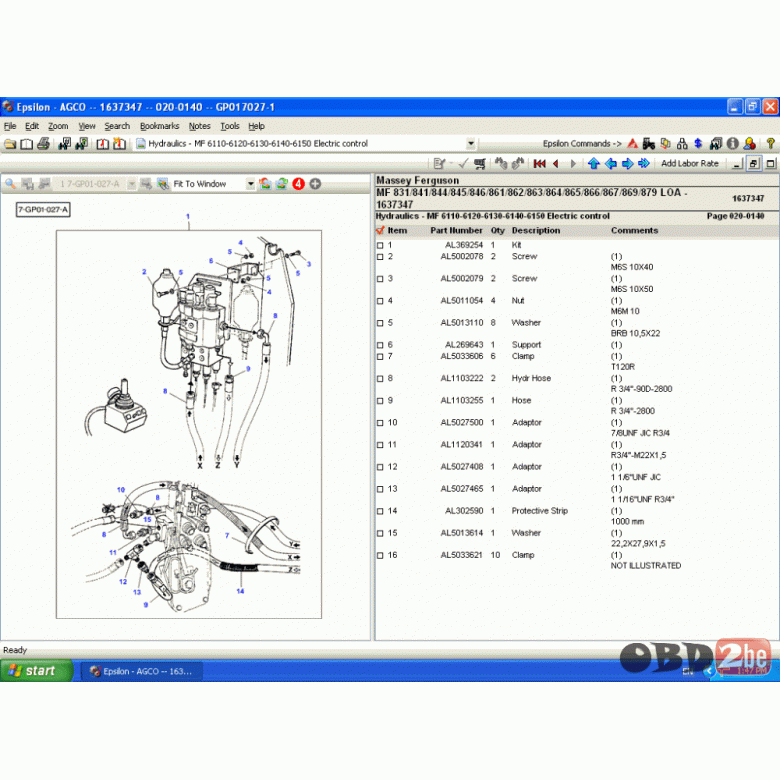Viewport: 780px width, 780px height.
Task: Click Epsilon - AGCO taskbar button
Action: click(141, 671)
